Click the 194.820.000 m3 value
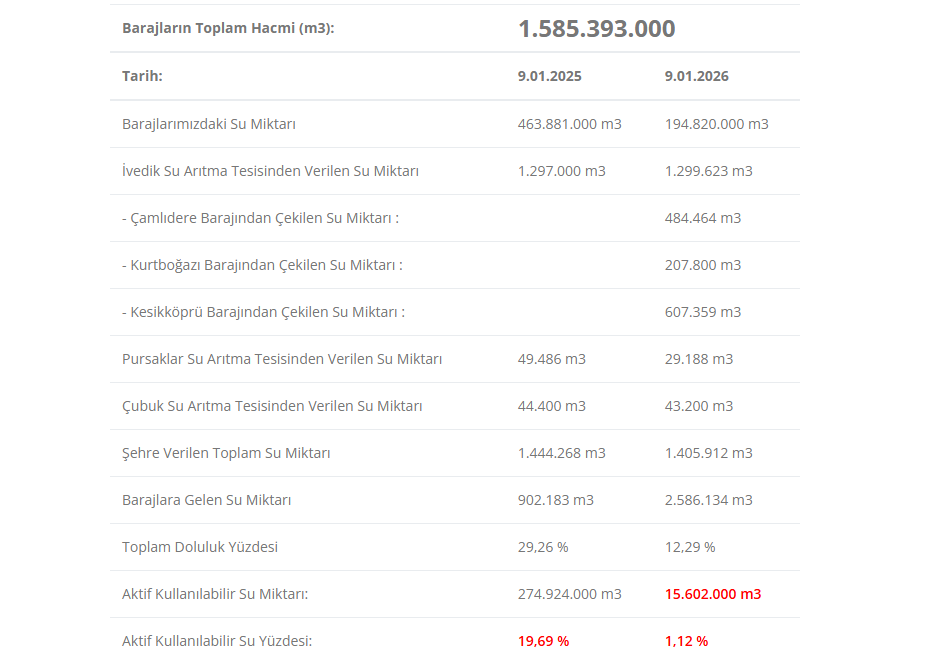935x658 pixels. click(x=716, y=124)
